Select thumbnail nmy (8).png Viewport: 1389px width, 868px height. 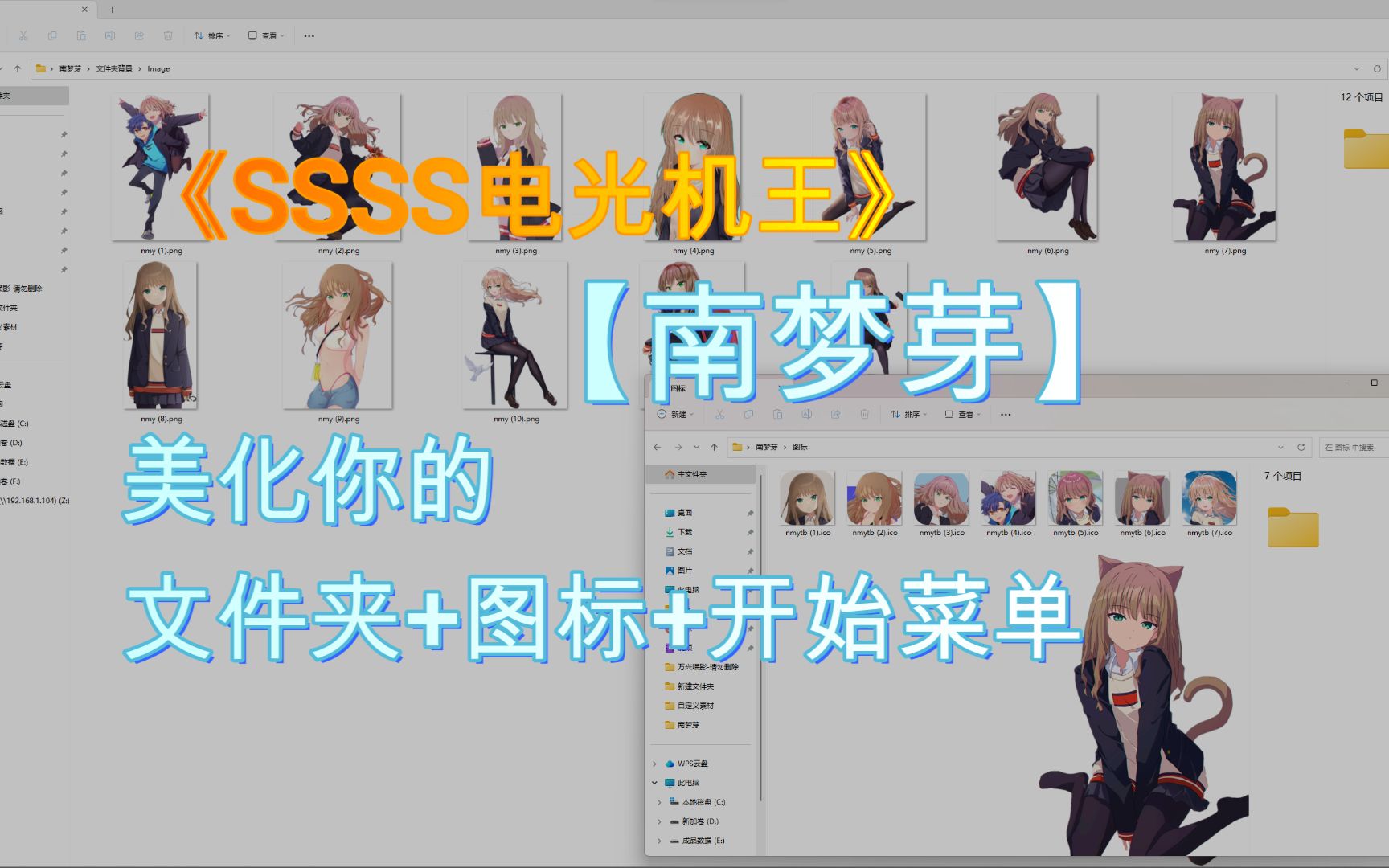pyautogui.click(x=160, y=335)
